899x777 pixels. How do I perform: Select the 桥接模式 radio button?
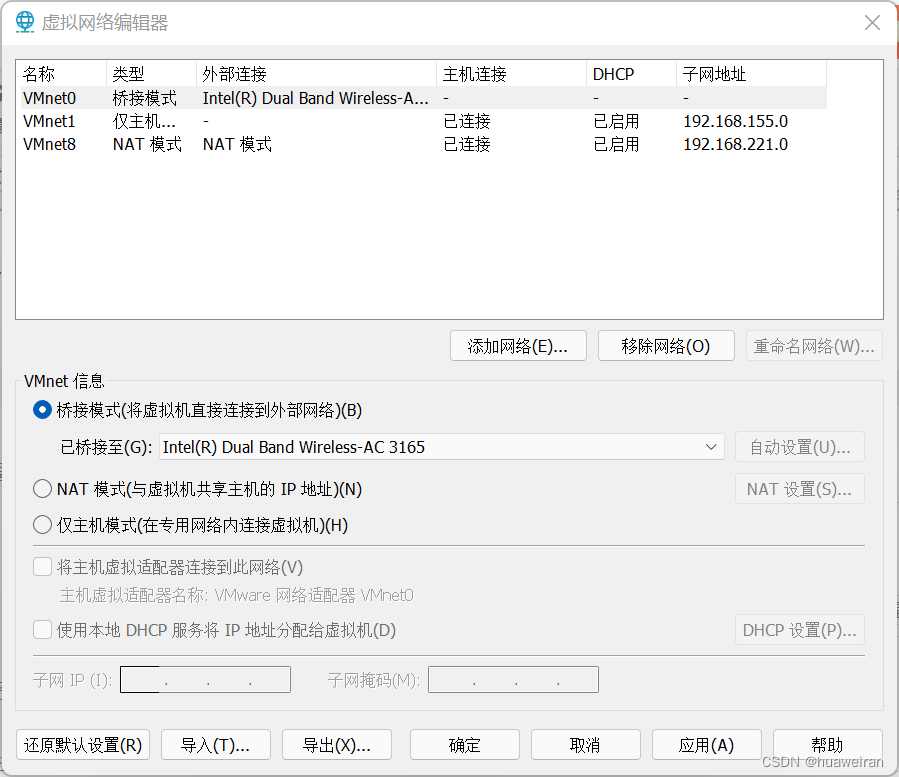pyautogui.click(x=42, y=410)
